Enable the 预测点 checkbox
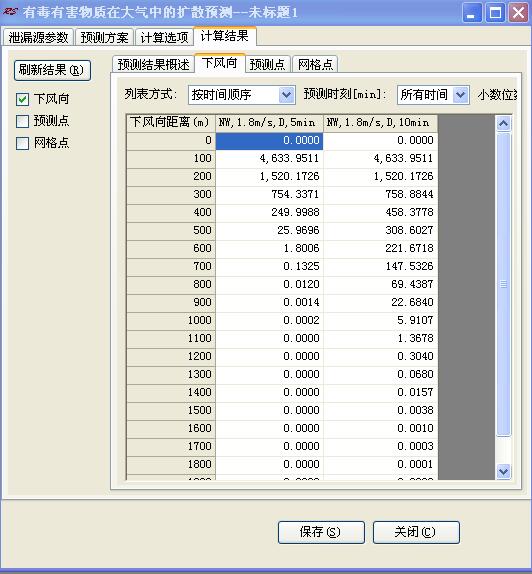Image resolution: width=532 pixels, height=574 pixels. coord(22,121)
